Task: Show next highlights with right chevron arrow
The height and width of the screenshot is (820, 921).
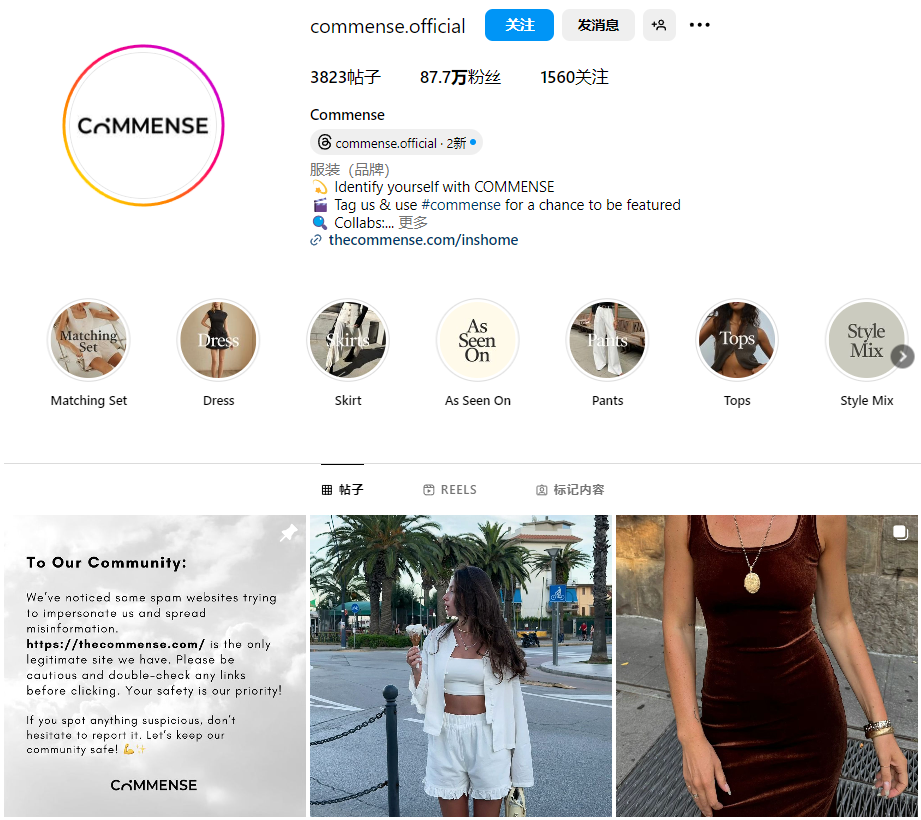Action: 902,357
